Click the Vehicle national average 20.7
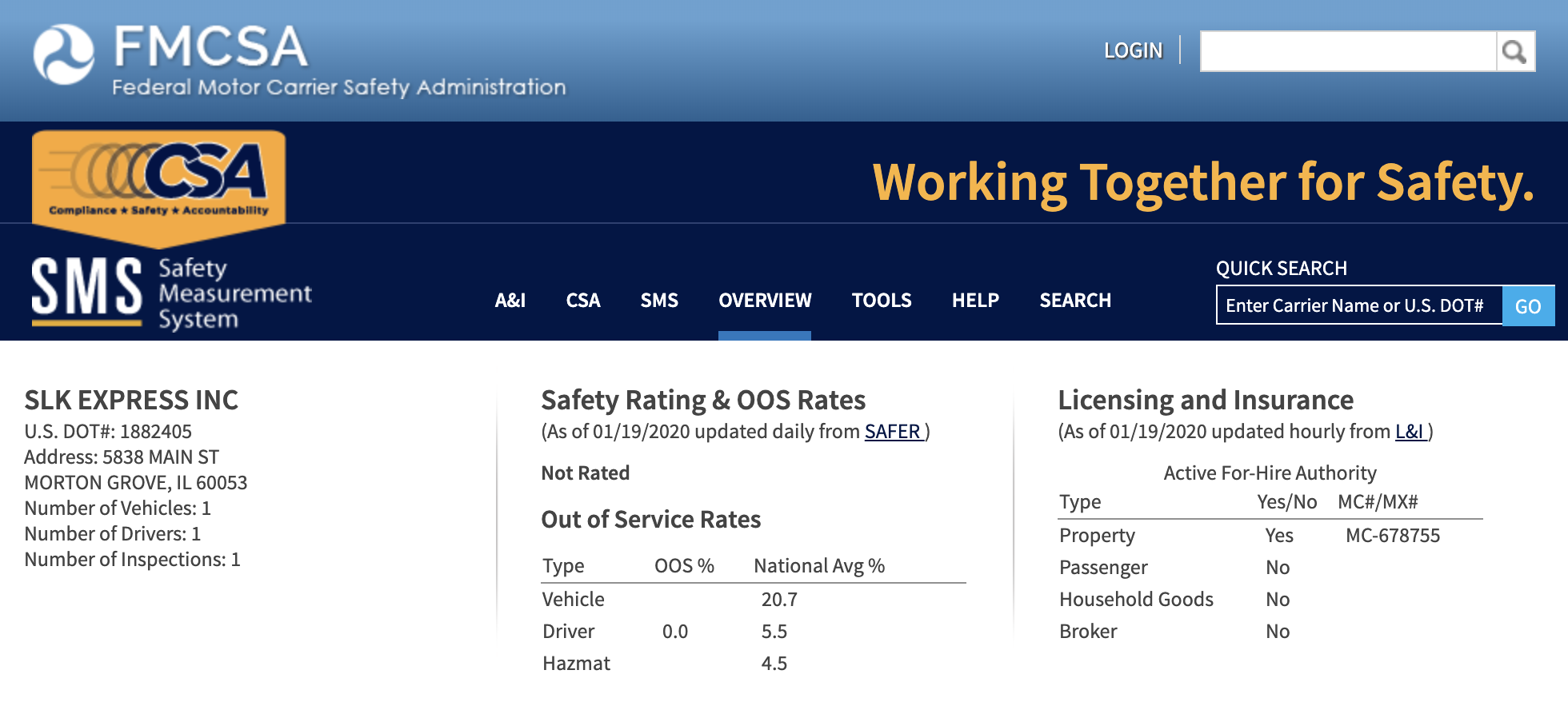The width and height of the screenshot is (1568, 702). (x=779, y=600)
